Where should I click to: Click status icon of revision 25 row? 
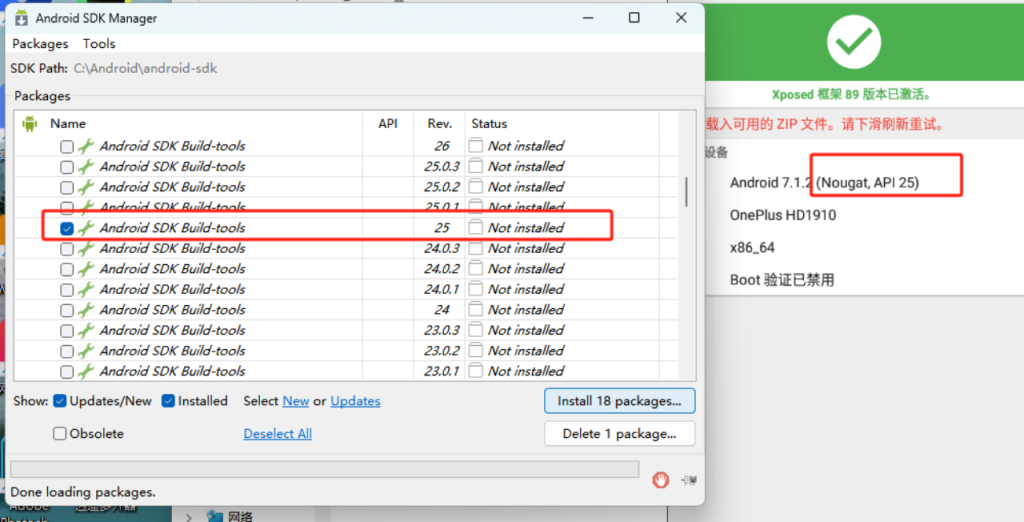tap(475, 227)
